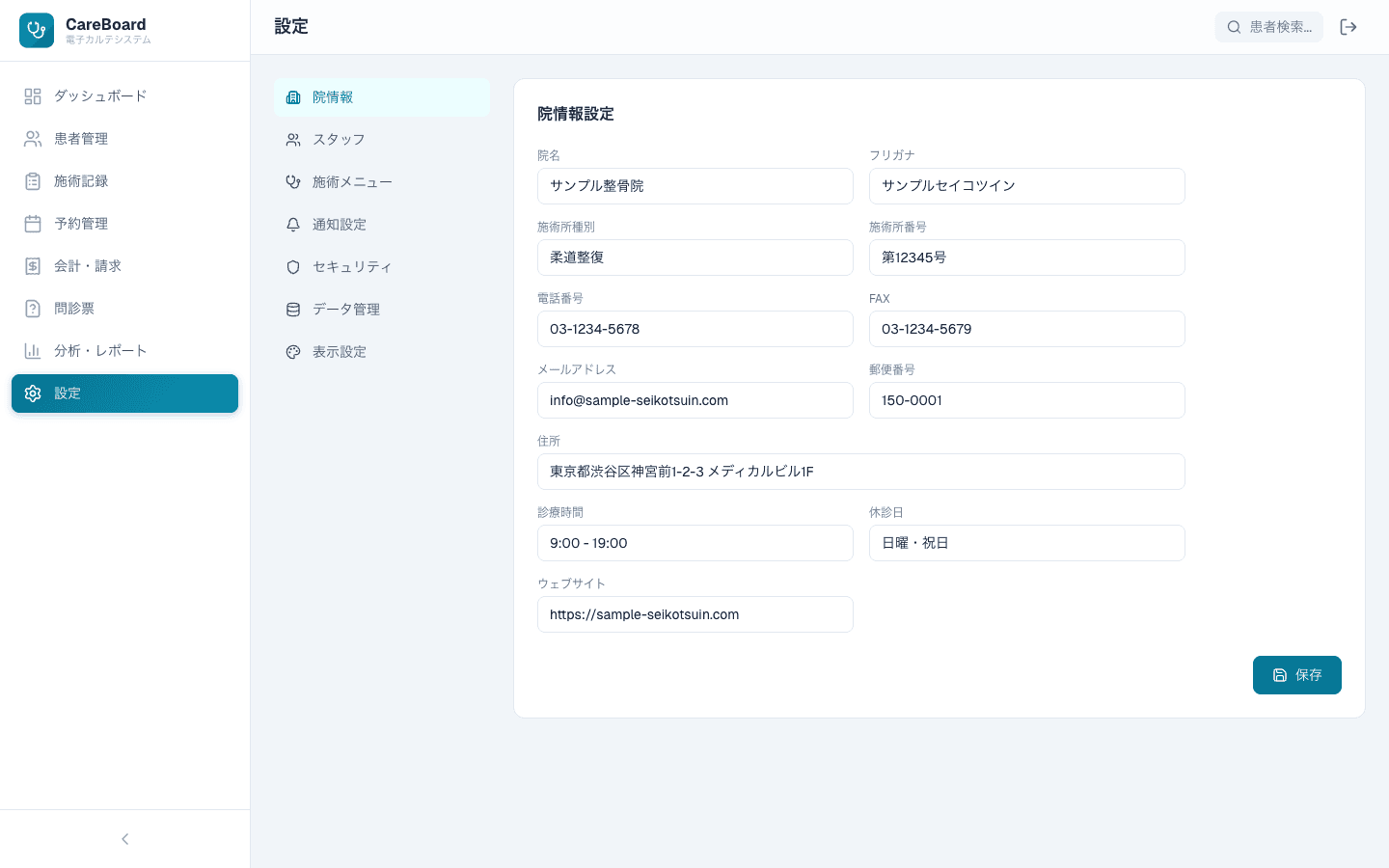Open 施術記録 via its clipboard icon
Viewport: 1389px width, 868px height.
(32, 181)
